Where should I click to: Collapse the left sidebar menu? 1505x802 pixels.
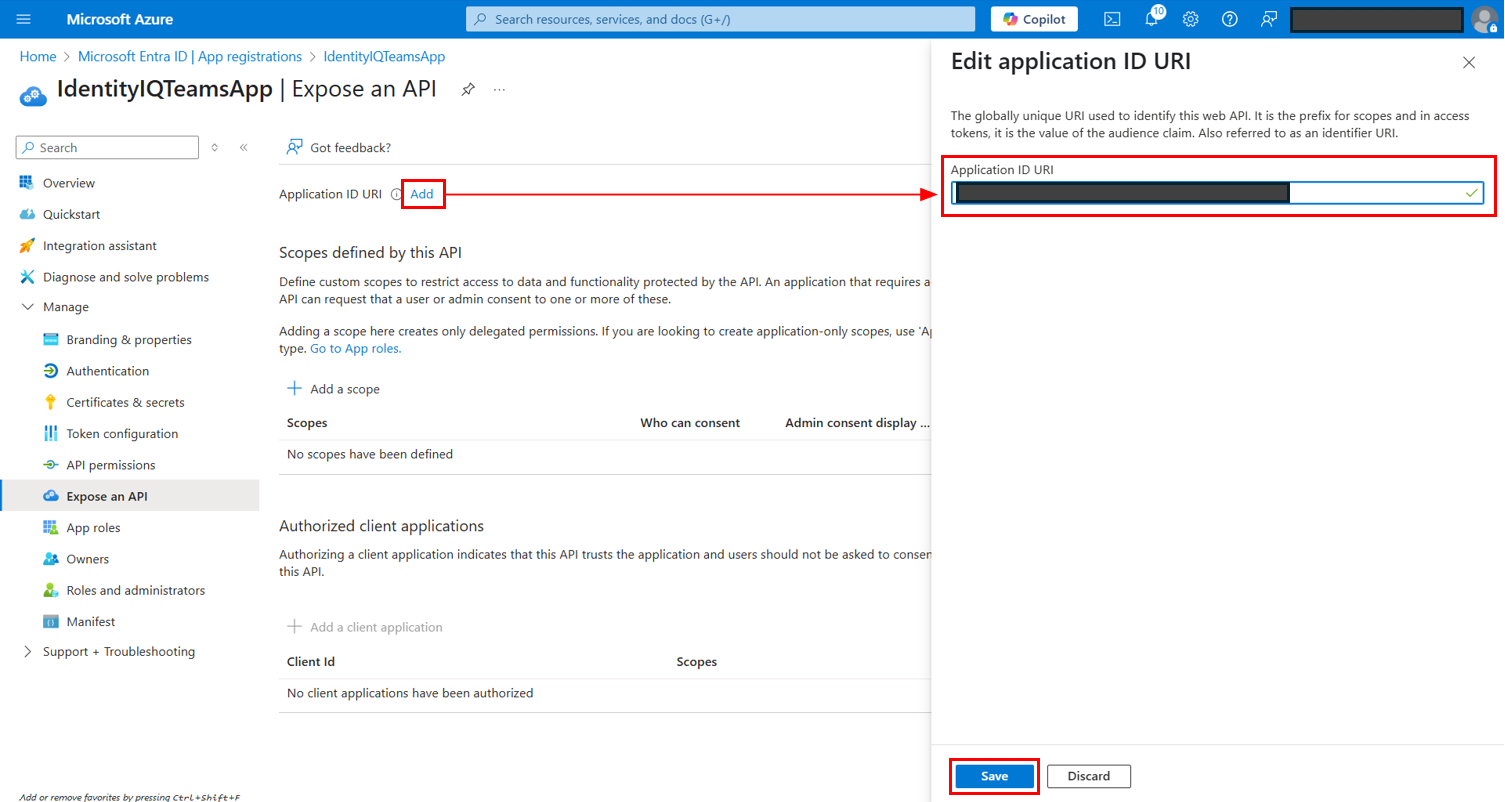(x=243, y=147)
